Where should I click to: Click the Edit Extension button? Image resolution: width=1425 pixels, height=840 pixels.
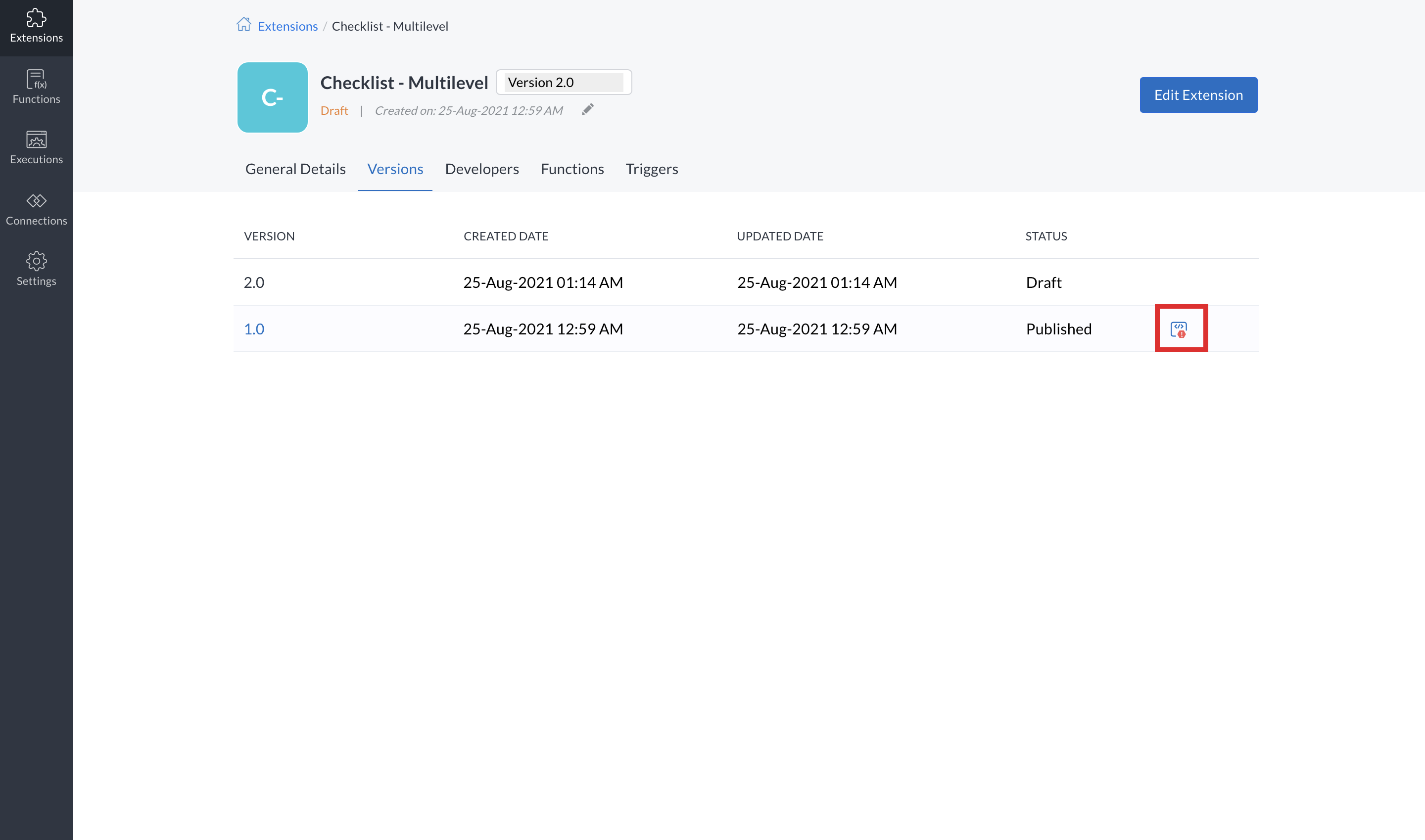click(x=1198, y=95)
